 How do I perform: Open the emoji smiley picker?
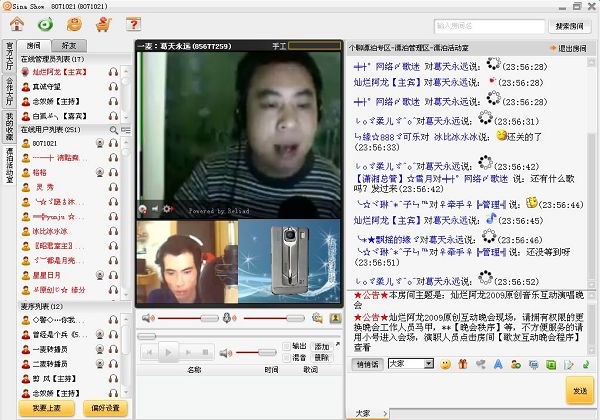click(444, 363)
